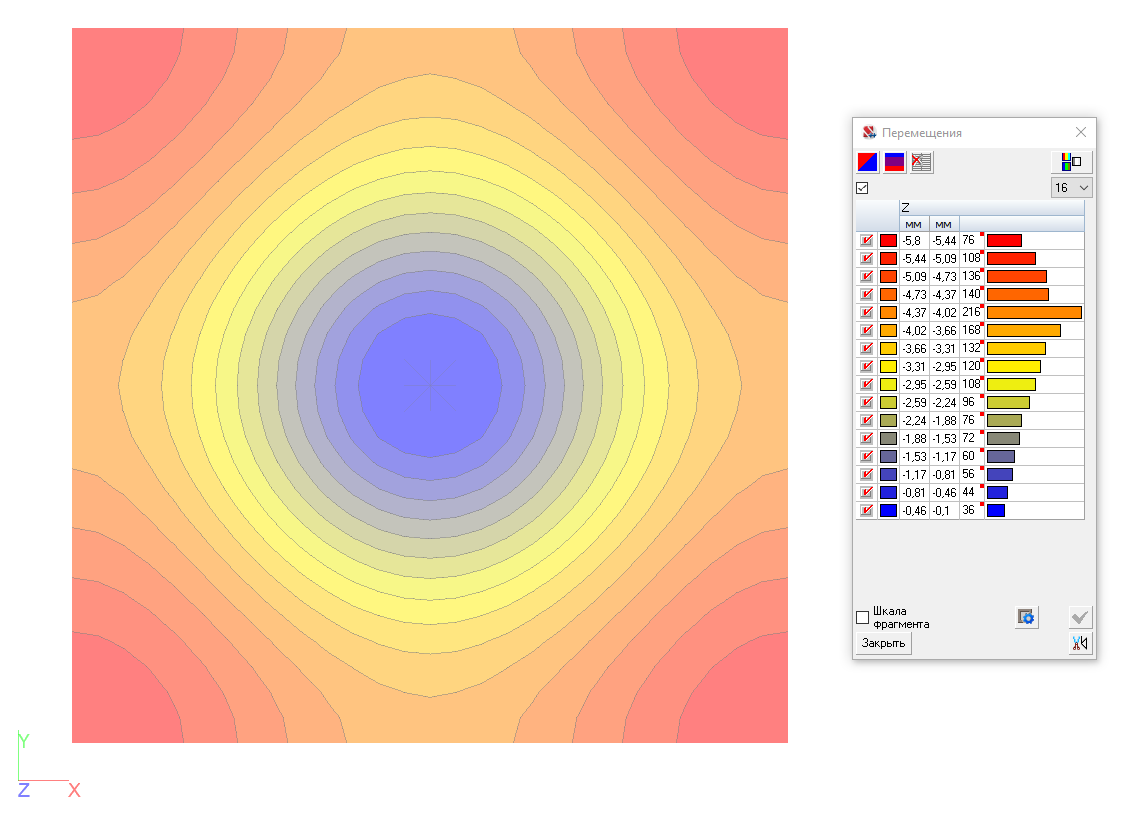Select the upper bound cell reading -0,1
1130x823 pixels.
pos(944,511)
